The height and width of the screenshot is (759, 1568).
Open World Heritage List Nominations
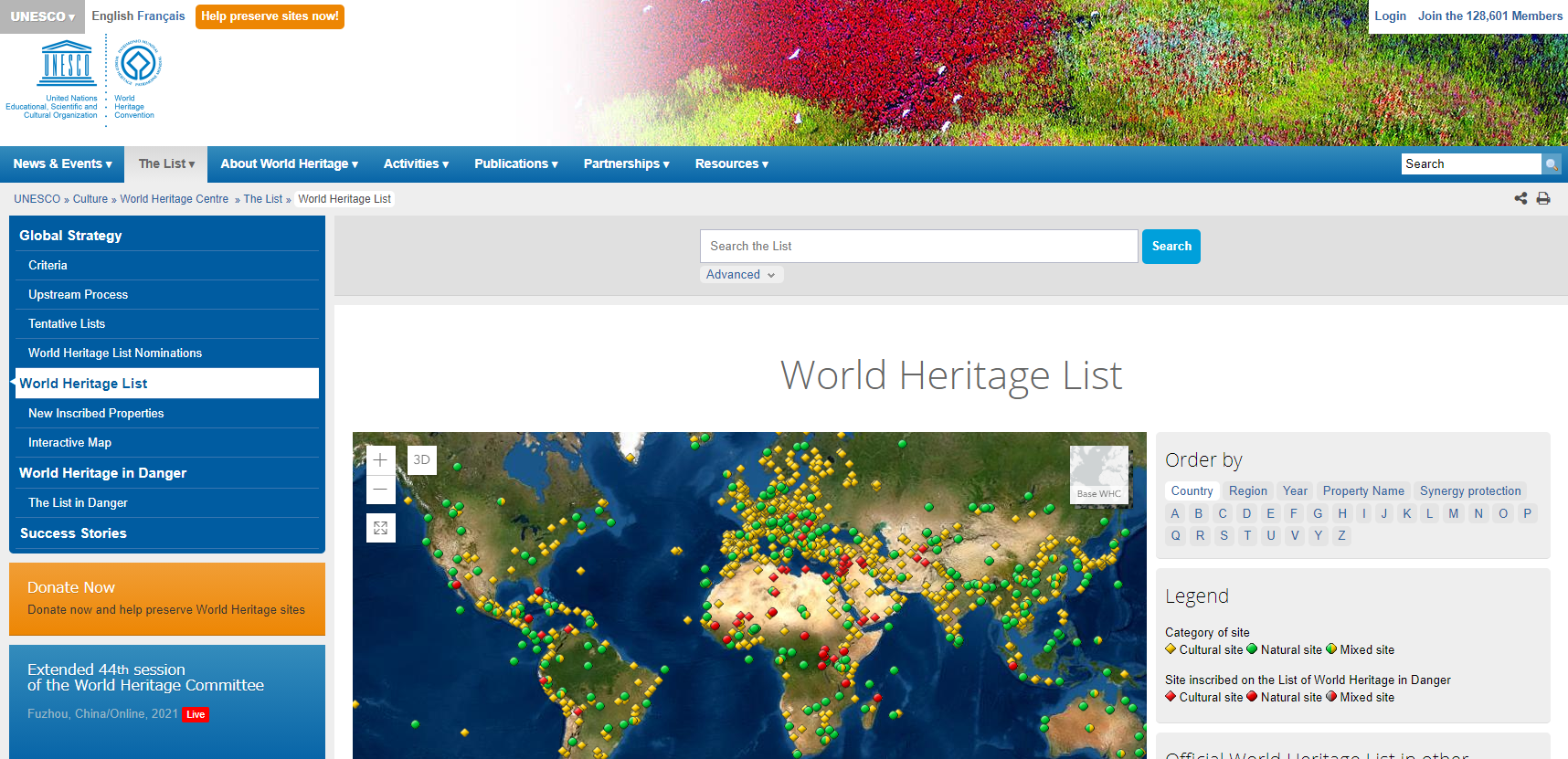[166, 353]
